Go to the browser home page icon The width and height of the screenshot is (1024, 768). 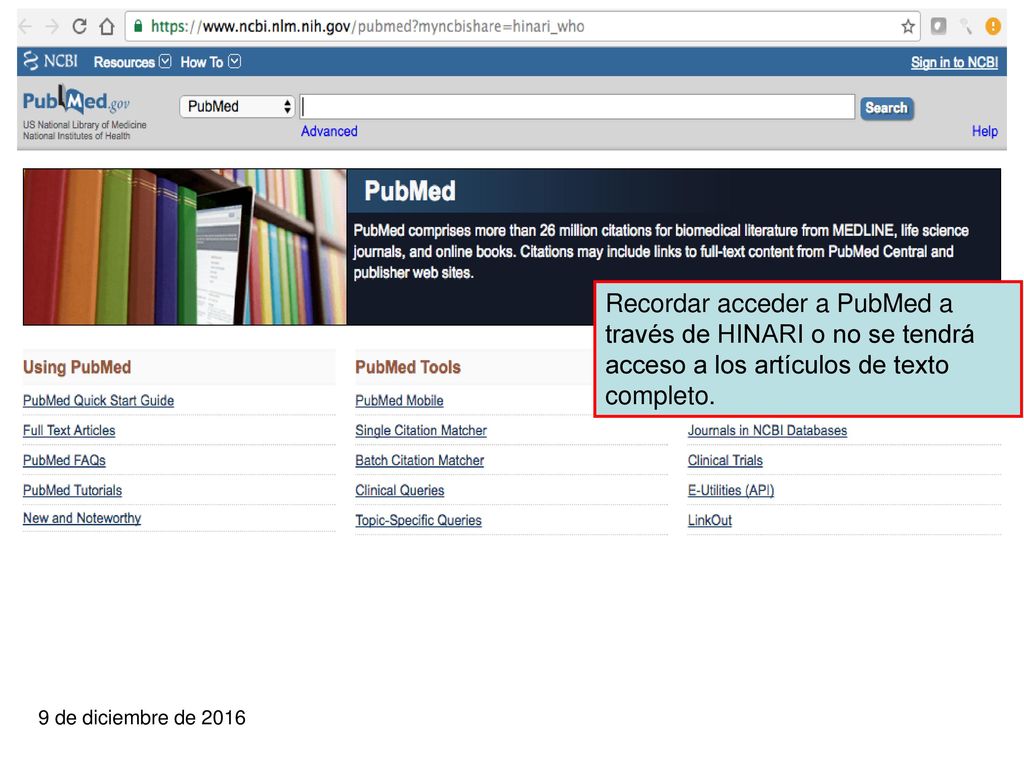pos(107,27)
